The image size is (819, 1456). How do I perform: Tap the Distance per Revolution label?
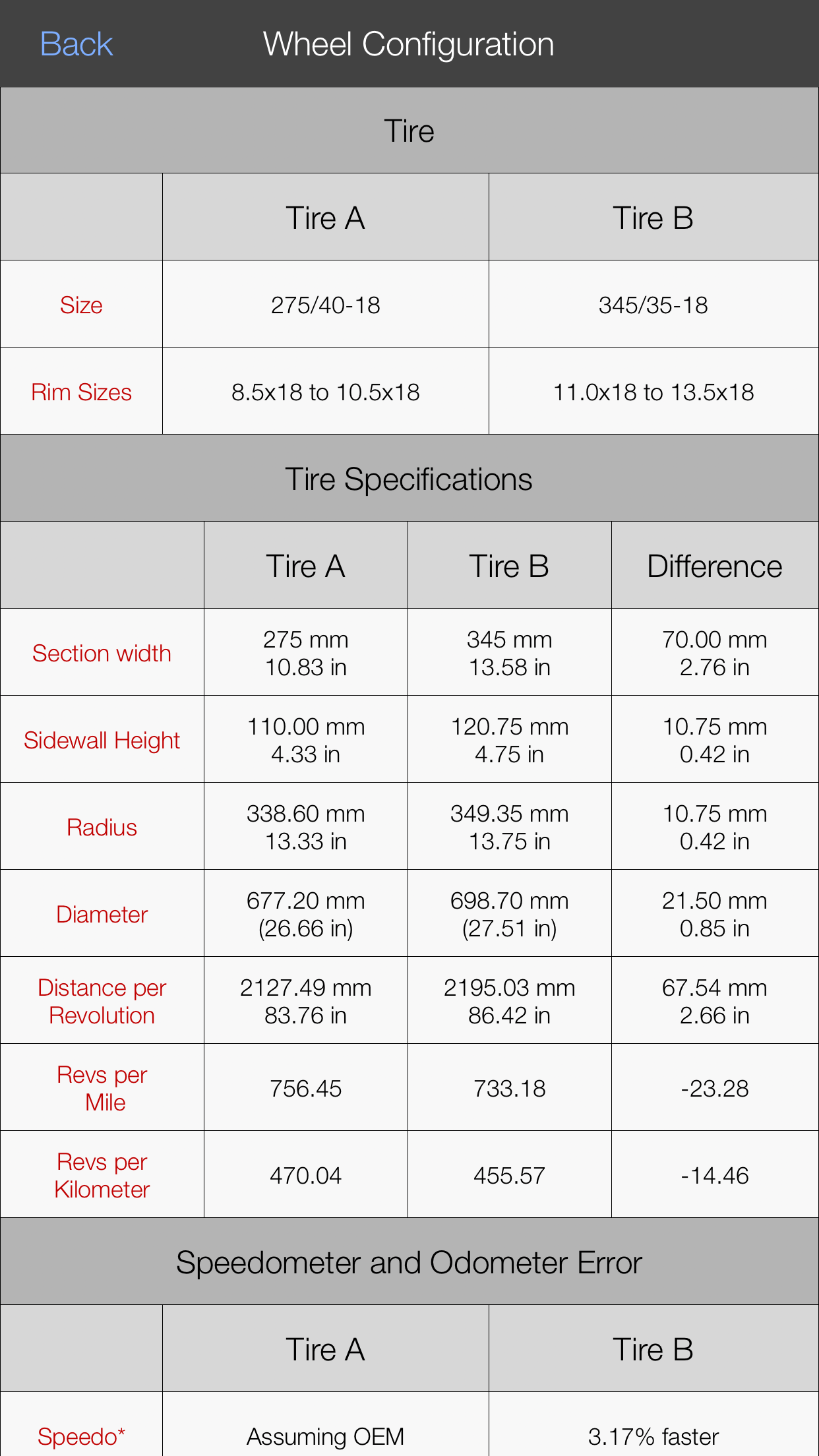click(x=102, y=1001)
